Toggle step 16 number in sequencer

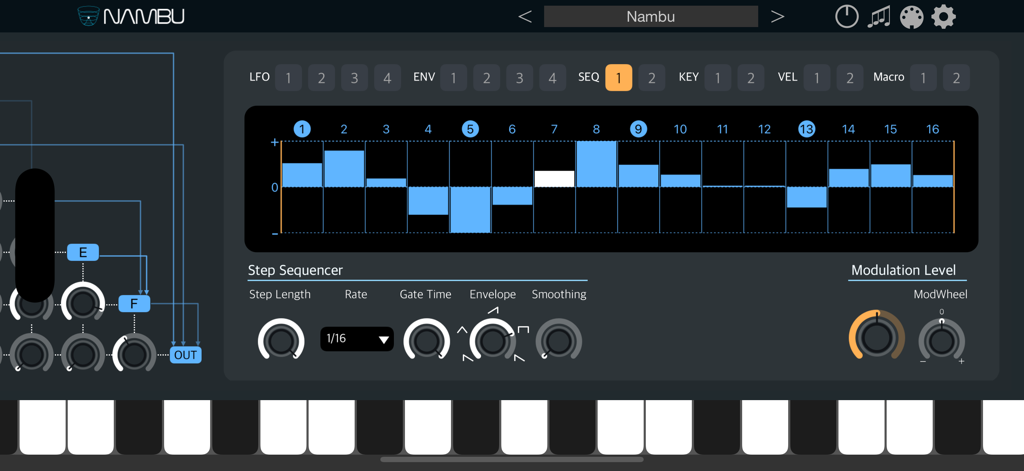click(x=933, y=129)
